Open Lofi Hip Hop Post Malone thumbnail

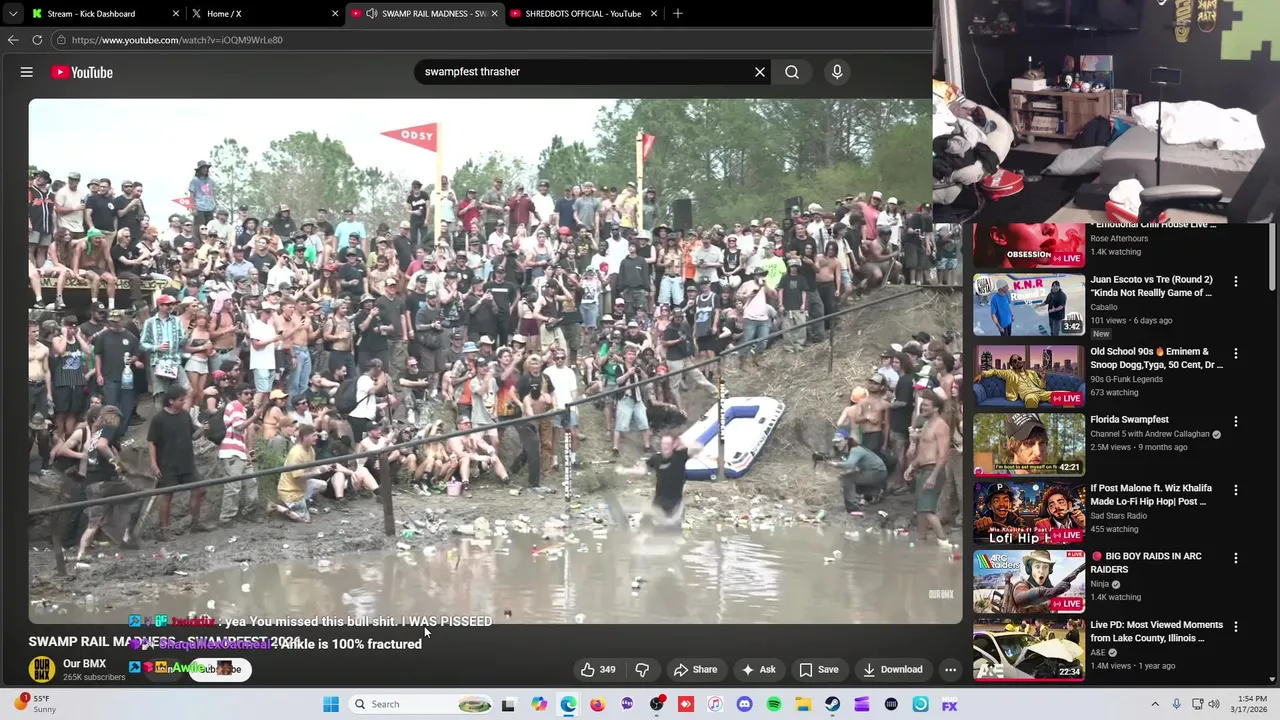pos(1029,513)
